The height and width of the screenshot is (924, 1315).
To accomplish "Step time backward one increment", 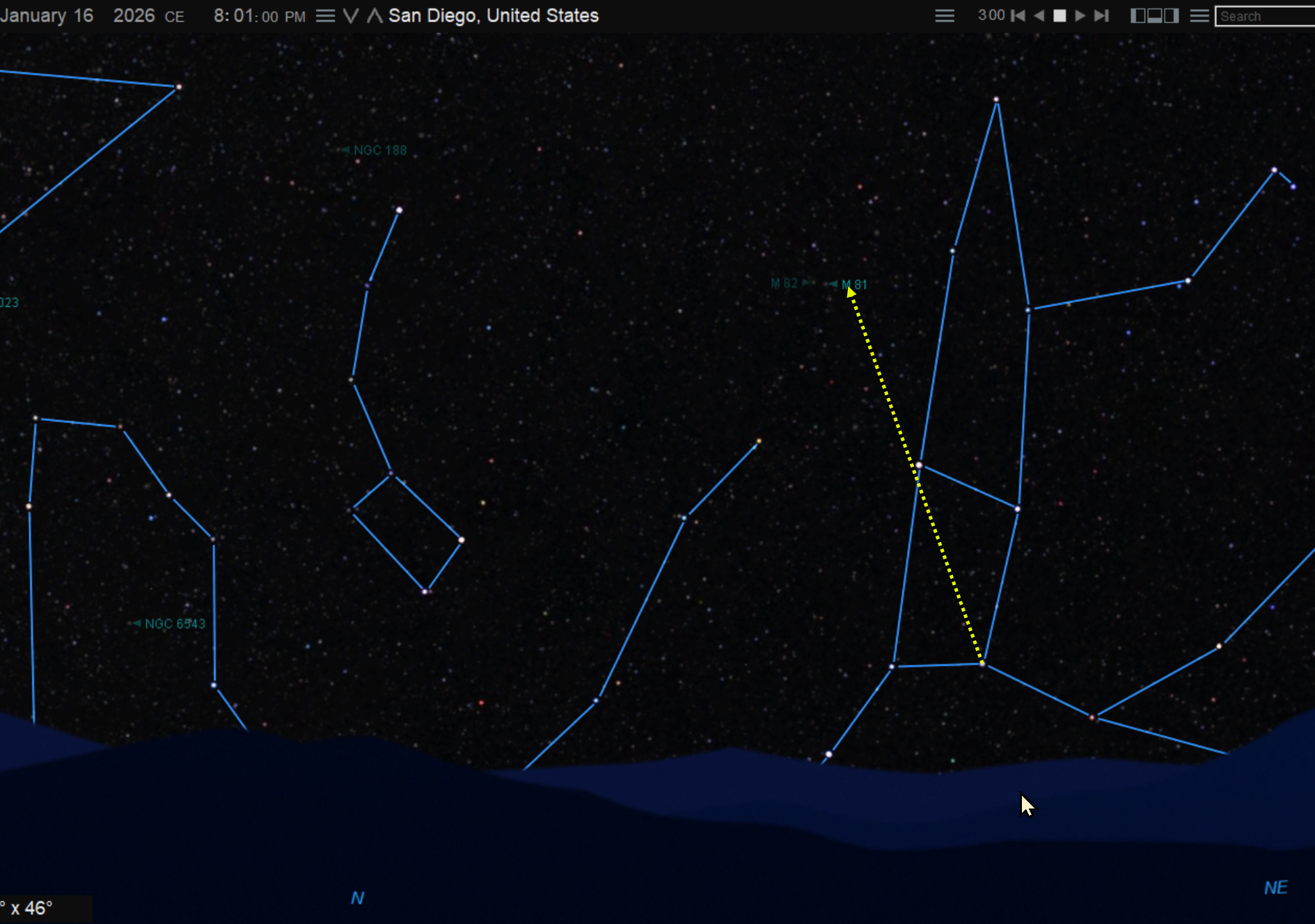I will pyautogui.click(x=1040, y=15).
